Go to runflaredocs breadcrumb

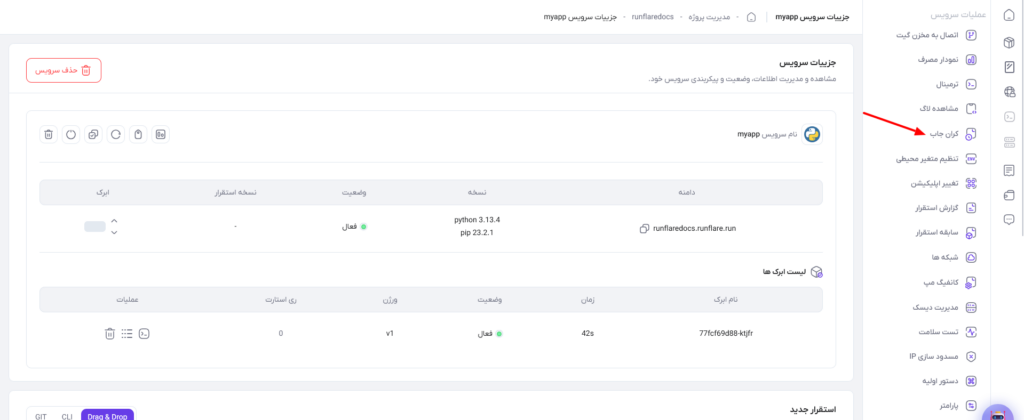tap(652, 17)
